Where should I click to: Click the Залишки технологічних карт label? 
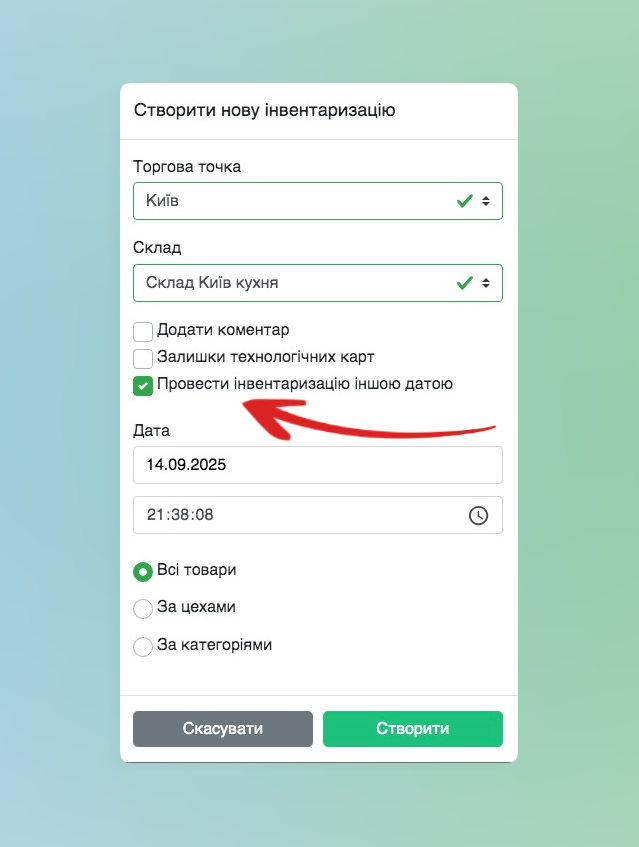(x=265, y=357)
